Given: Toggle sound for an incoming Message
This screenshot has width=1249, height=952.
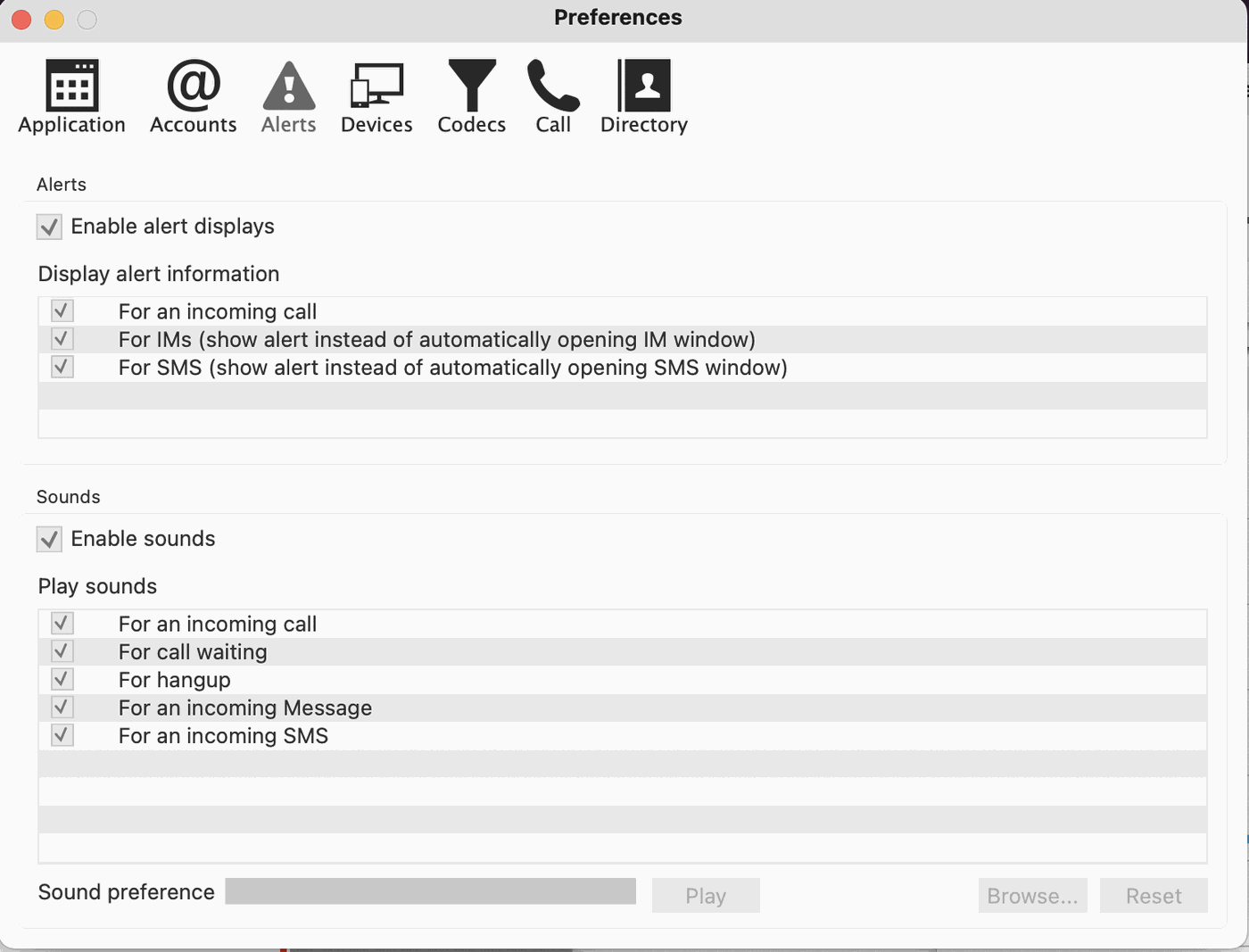Looking at the screenshot, I should click(62, 708).
